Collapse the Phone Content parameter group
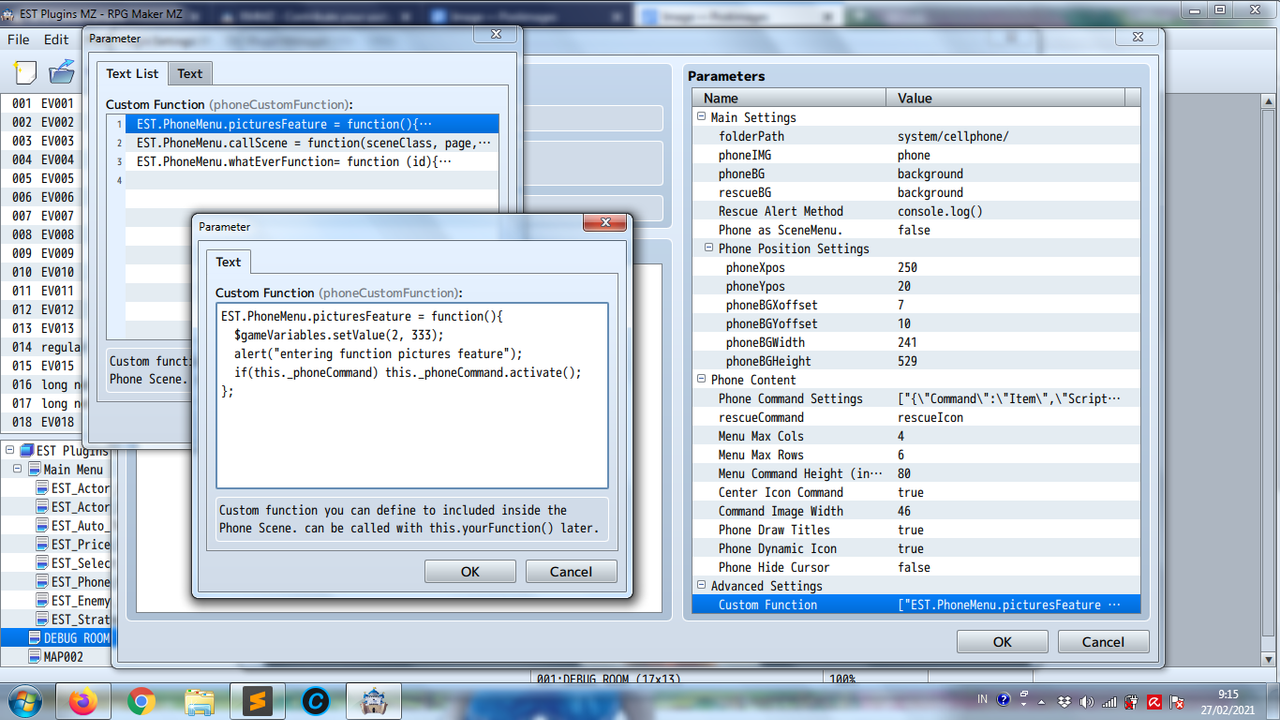 (x=701, y=379)
